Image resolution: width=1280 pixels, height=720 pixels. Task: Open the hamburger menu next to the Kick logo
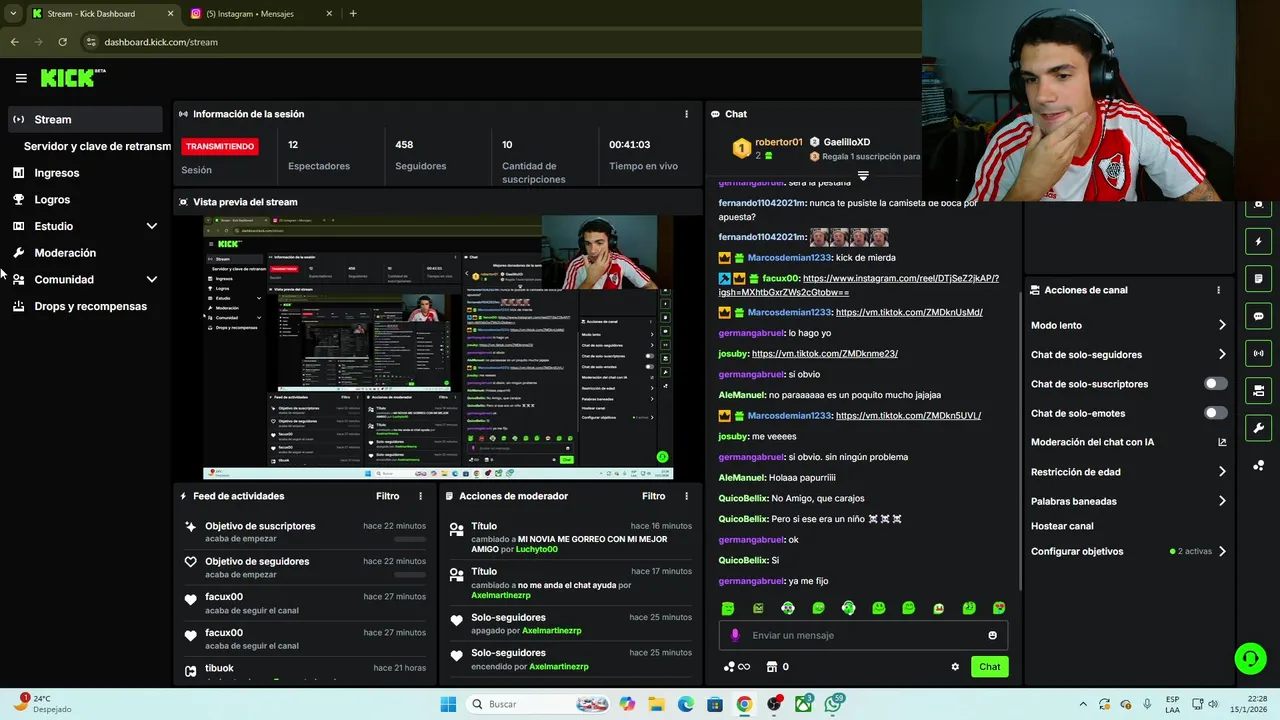[x=21, y=78]
